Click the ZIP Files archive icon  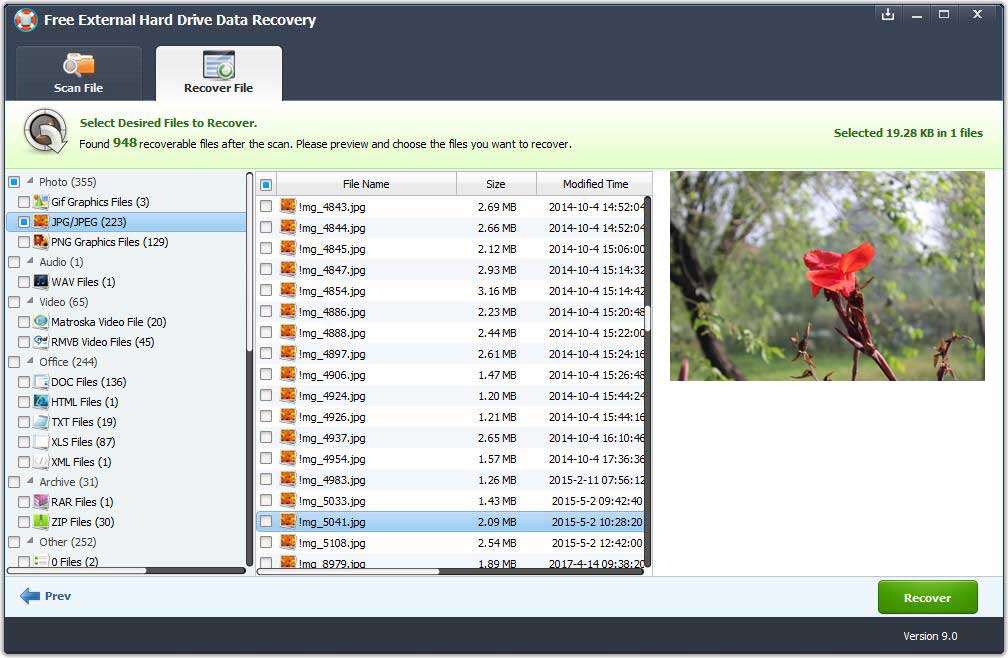tap(41, 522)
